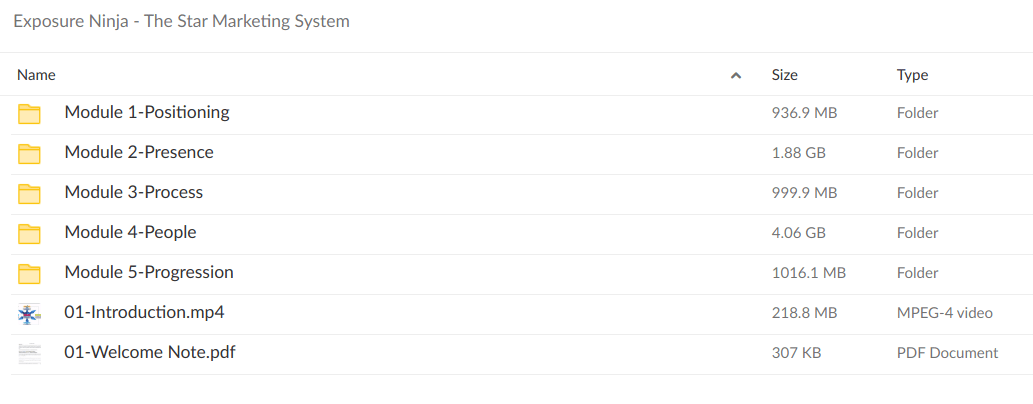Click the 01-Welcome Note.pdf document icon
The image size is (1033, 404).
coord(29,353)
